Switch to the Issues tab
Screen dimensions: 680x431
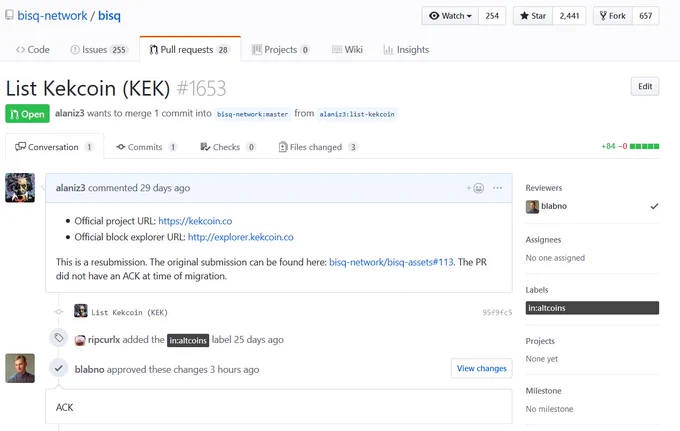point(99,49)
